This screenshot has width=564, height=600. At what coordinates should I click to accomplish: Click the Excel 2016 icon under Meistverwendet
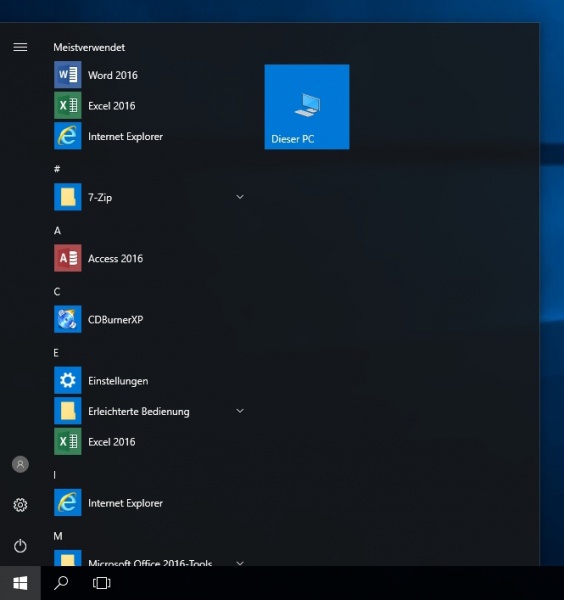(68, 106)
